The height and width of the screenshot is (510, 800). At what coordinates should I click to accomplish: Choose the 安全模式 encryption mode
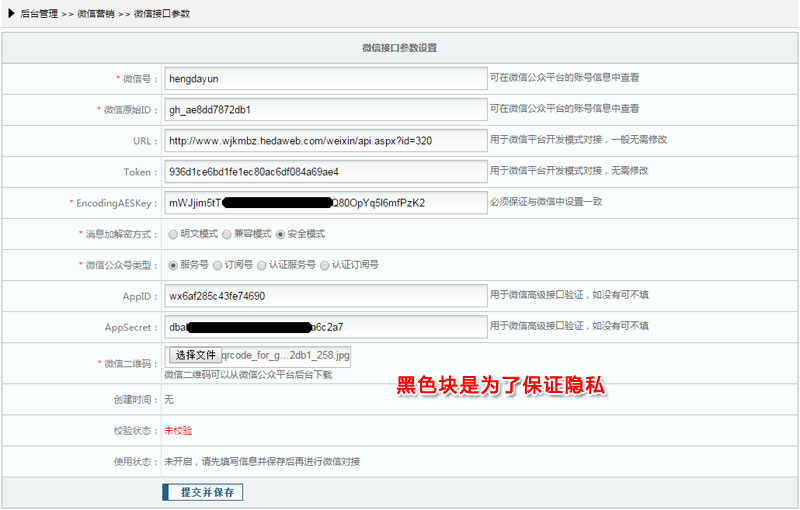pos(281,234)
